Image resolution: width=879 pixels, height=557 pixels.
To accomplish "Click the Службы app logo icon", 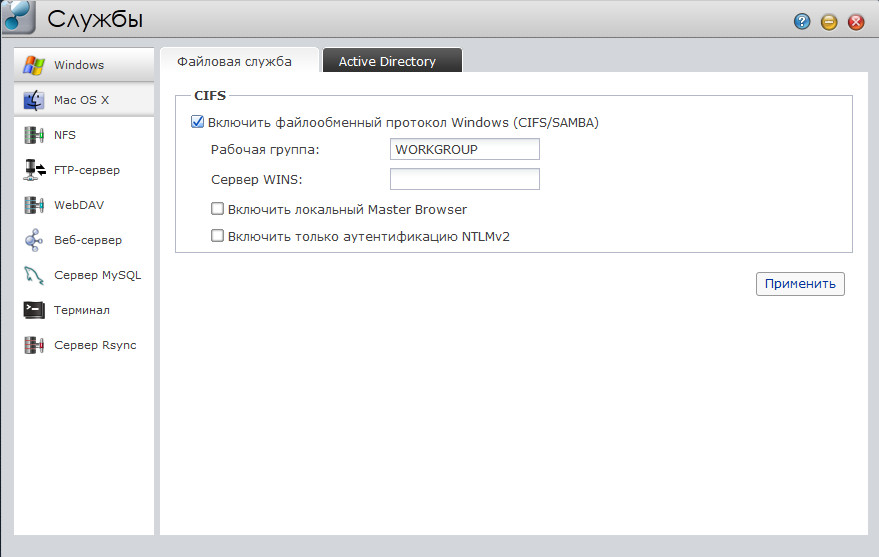I will click(19, 19).
